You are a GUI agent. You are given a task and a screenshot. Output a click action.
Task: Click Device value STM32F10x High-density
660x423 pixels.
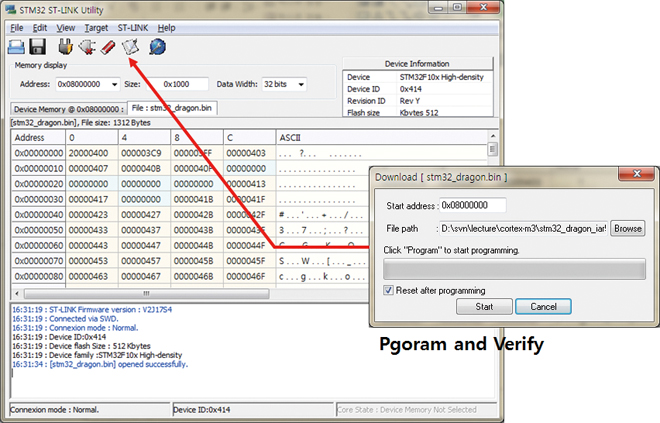point(442,77)
